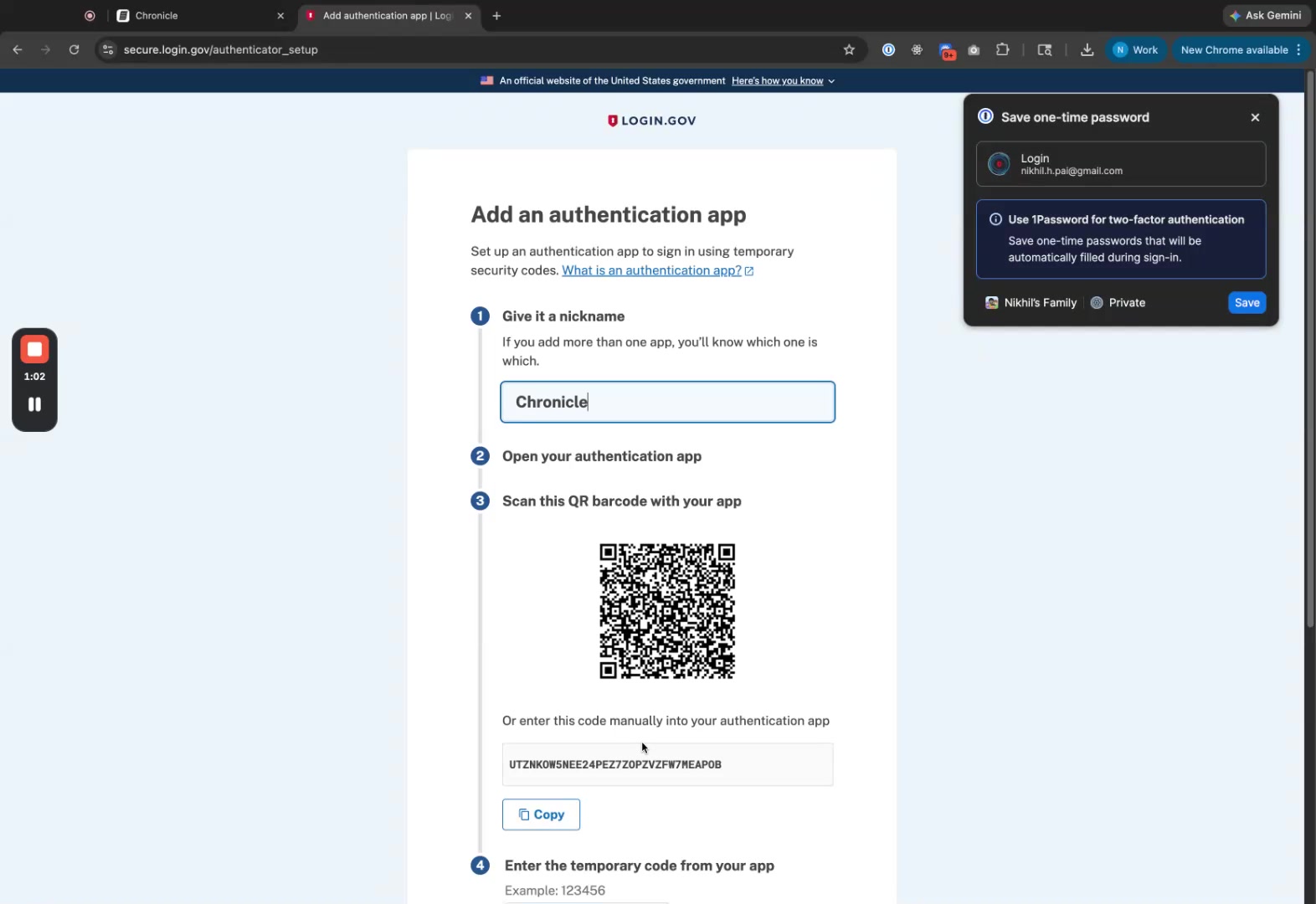The height and width of the screenshot is (904, 1316).
Task: Open the Work profile button
Action: tap(1136, 49)
